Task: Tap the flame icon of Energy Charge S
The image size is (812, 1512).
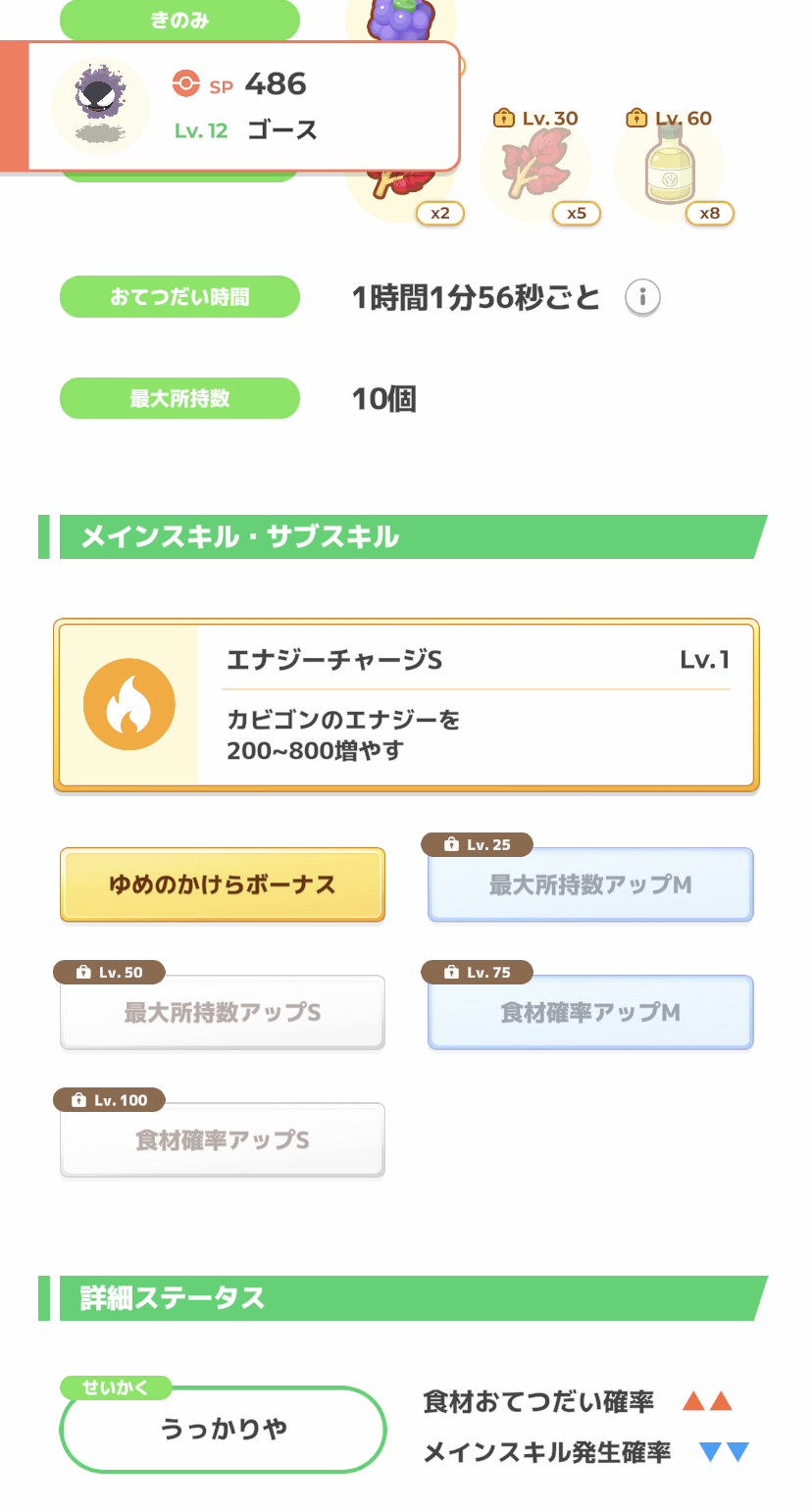Action: pyautogui.click(x=129, y=704)
